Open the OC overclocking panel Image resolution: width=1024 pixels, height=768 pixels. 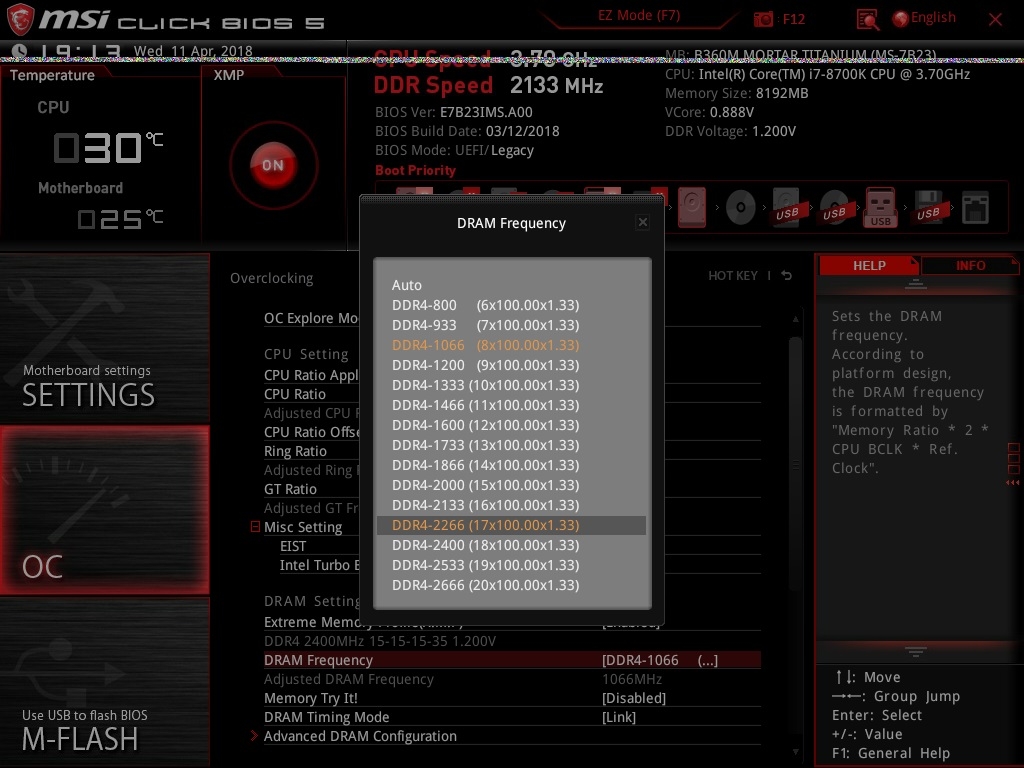104,510
